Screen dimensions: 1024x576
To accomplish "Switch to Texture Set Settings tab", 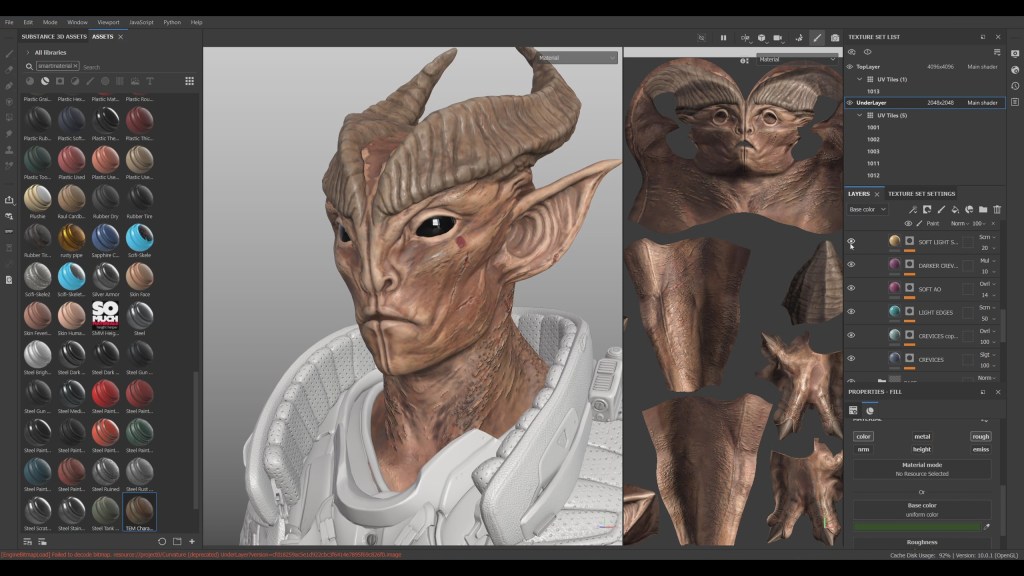I will coord(921,194).
